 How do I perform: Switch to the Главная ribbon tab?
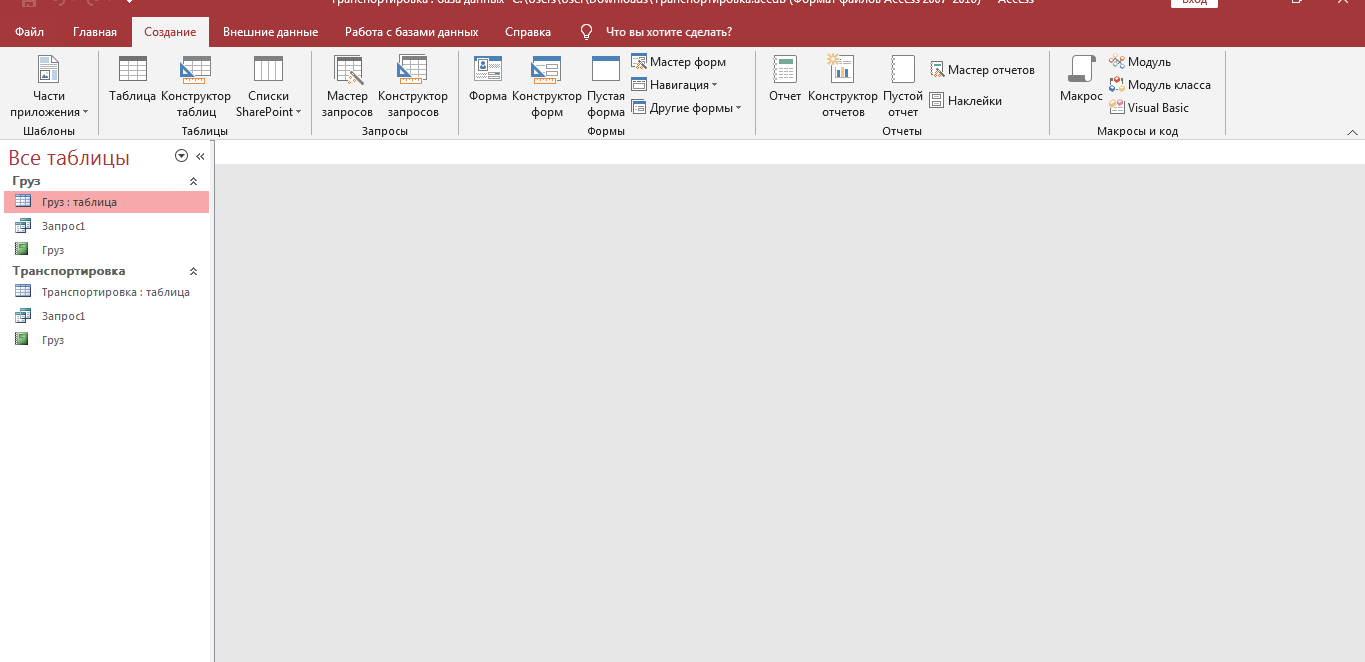(95, 32)
